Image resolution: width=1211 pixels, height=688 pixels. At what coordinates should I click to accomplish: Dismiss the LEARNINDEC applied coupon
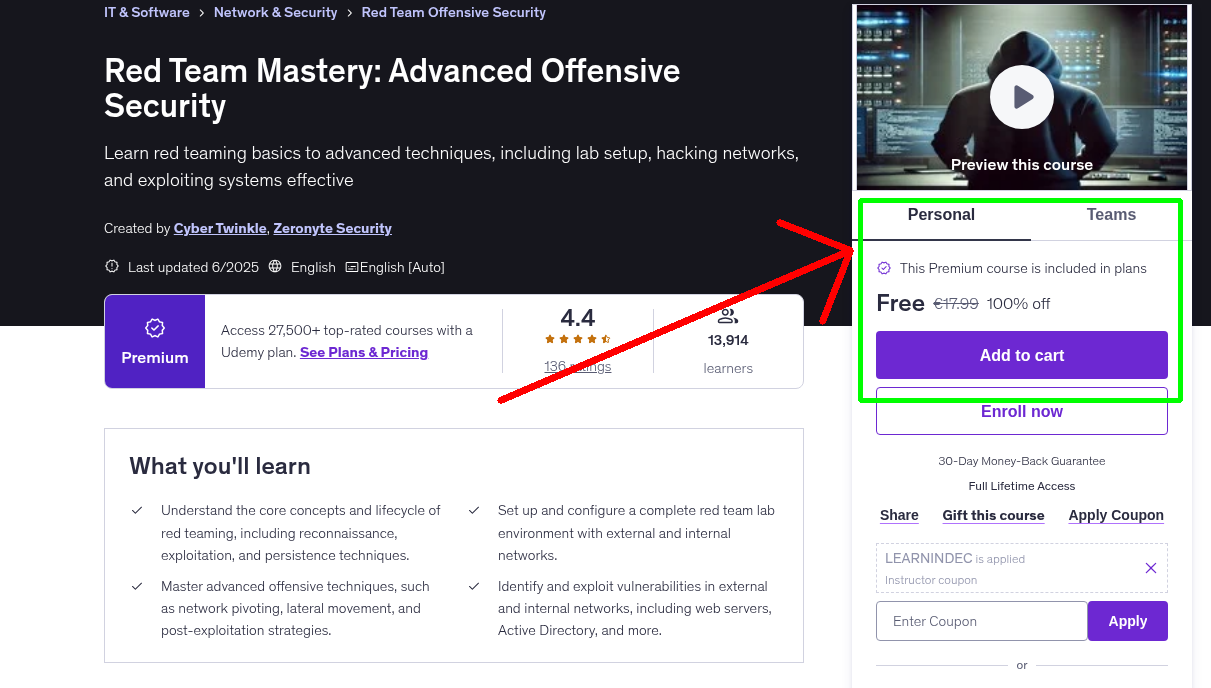1150,567
